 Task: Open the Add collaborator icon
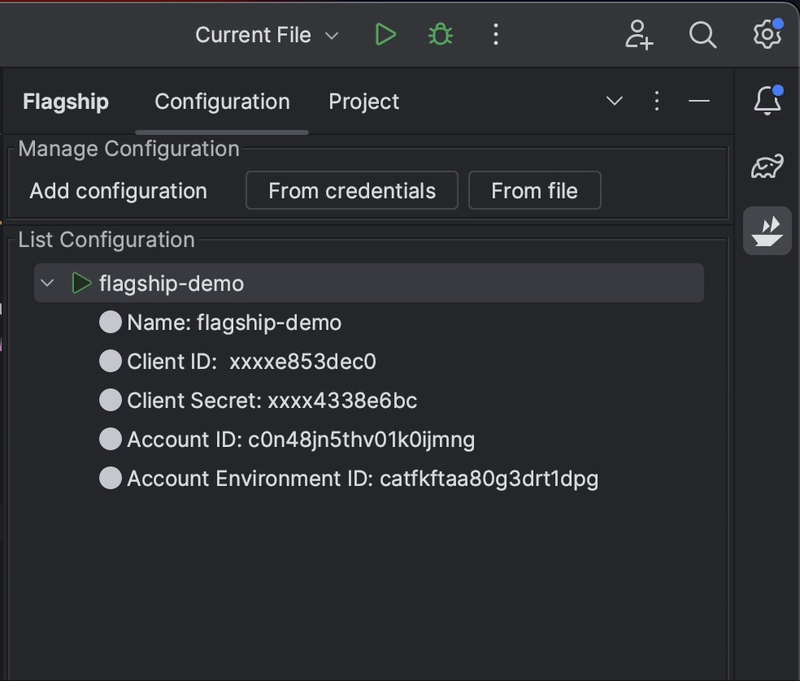pos(639,35)
